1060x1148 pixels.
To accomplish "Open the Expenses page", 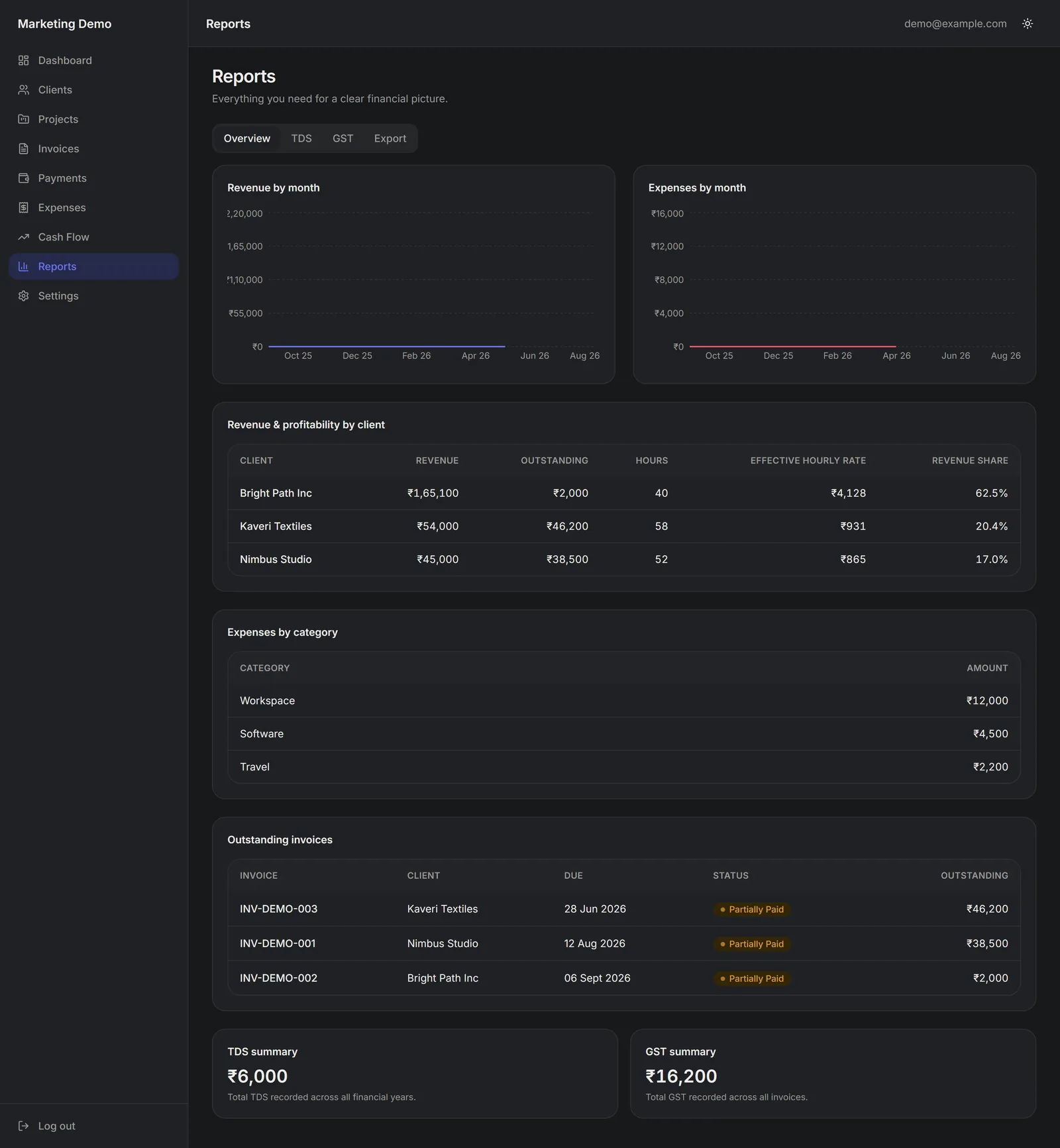I will (x=94, y=207).
